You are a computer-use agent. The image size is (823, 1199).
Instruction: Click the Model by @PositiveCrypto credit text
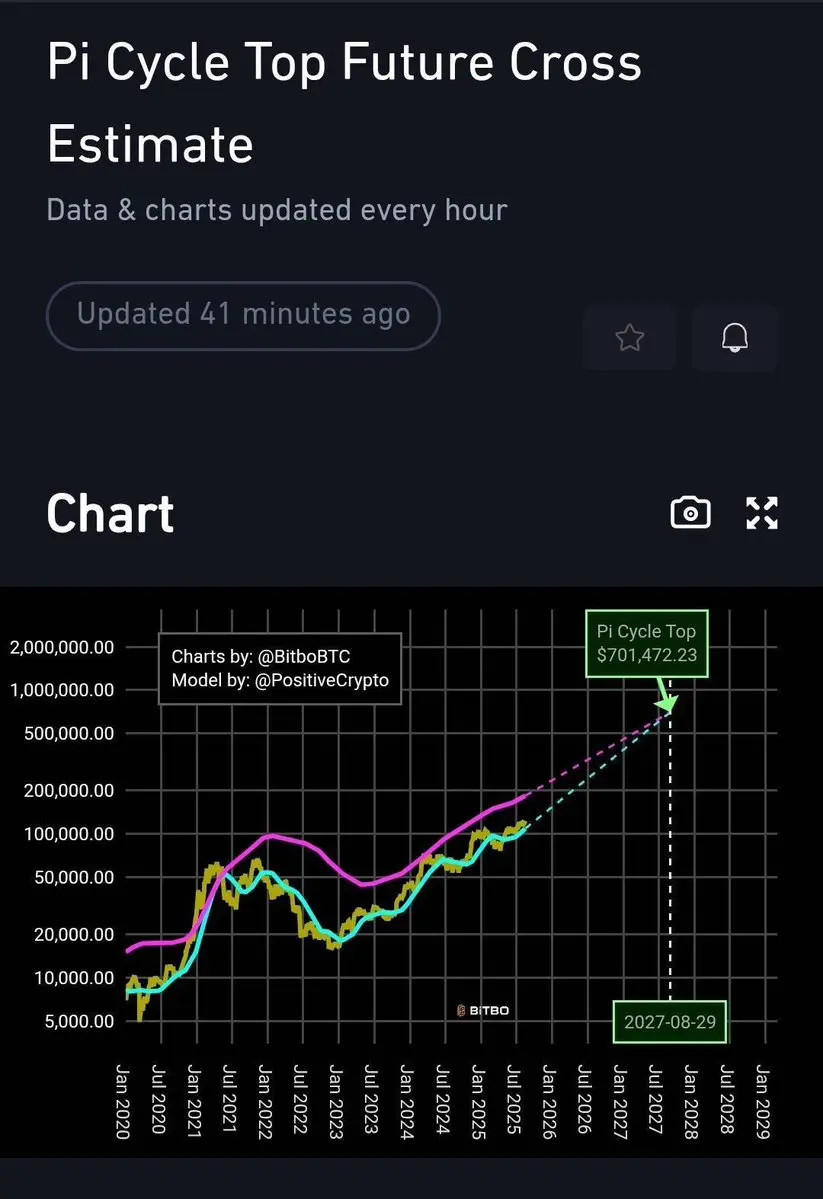pyautogui.click(x=280, y=680)
